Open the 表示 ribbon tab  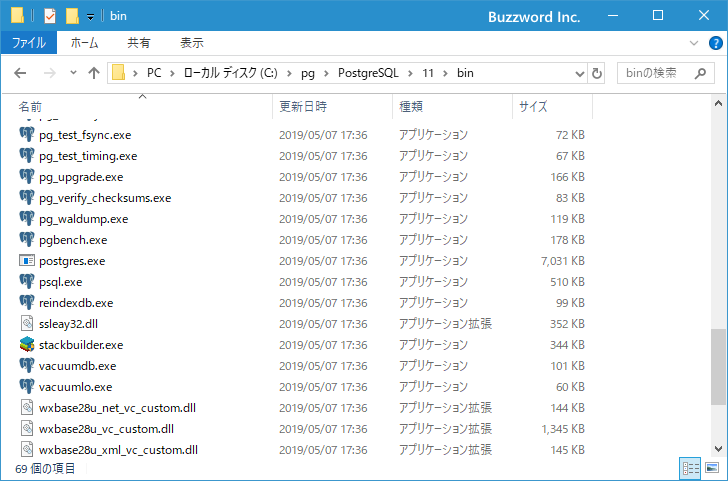tap(192, 43)
